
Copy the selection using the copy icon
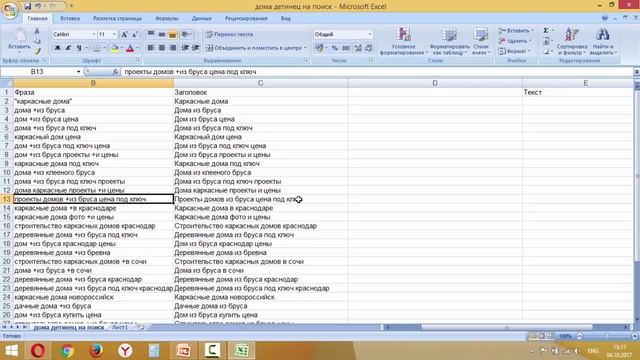point(37,41)
